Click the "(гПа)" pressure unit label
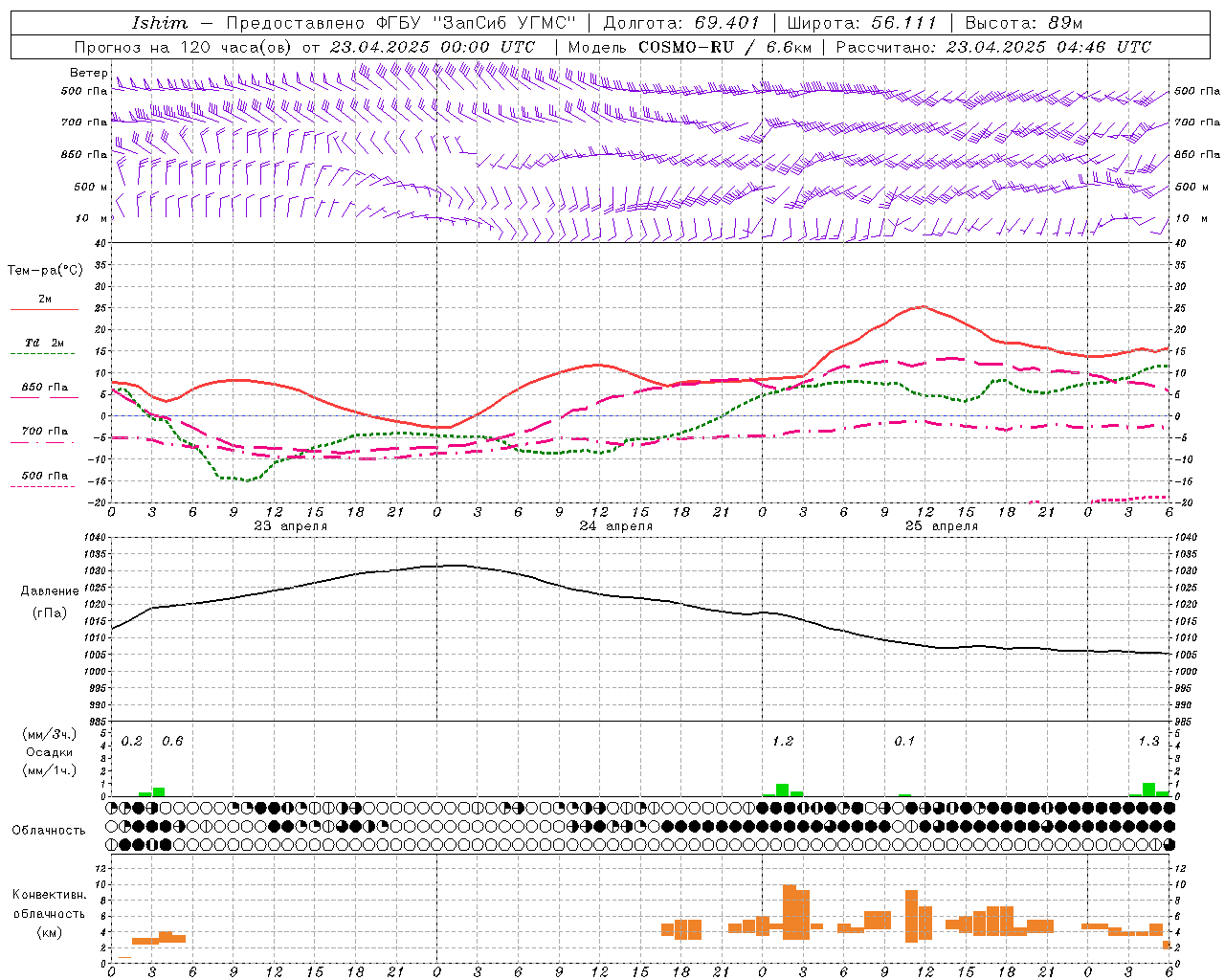1225x980 pixels. (50, 612)
